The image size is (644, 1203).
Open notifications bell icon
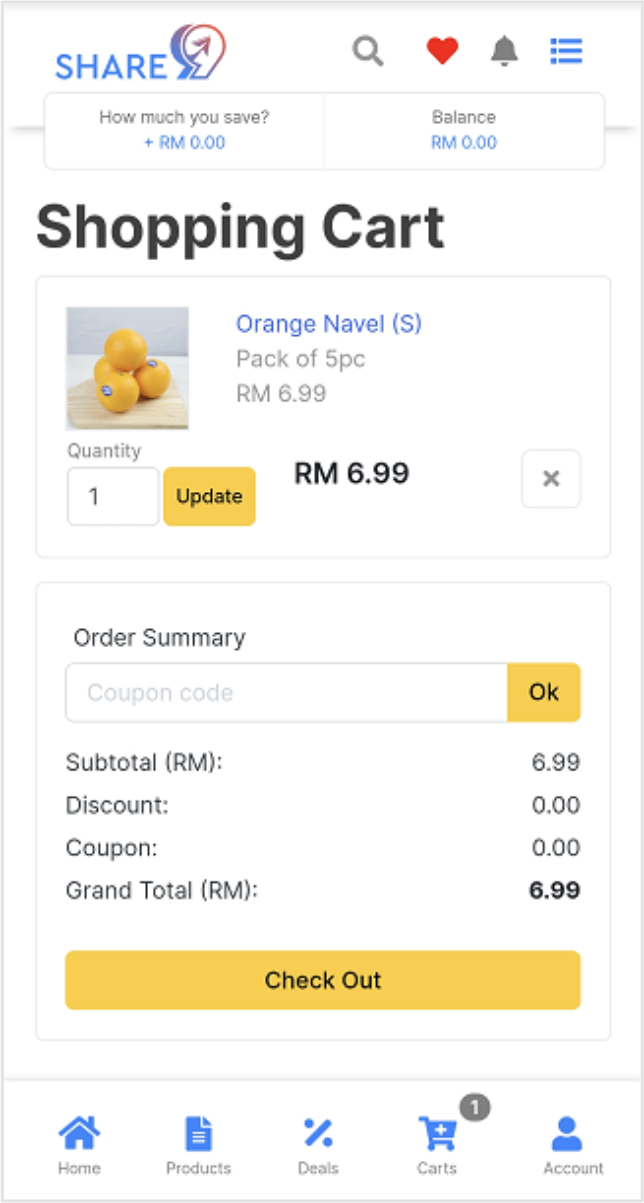[505, 50]
